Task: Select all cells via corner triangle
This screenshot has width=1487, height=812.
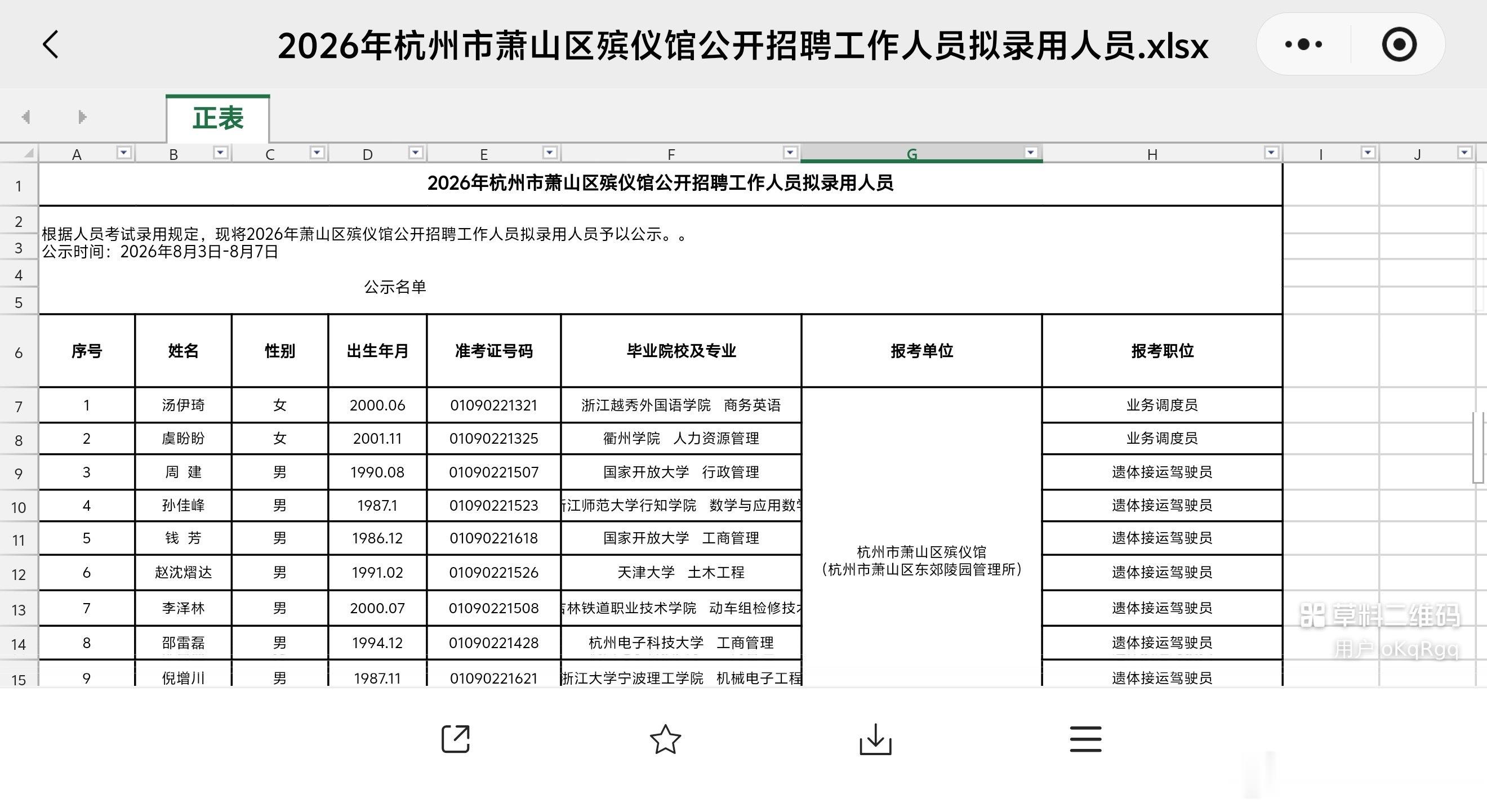Action: tap(28, 153)
